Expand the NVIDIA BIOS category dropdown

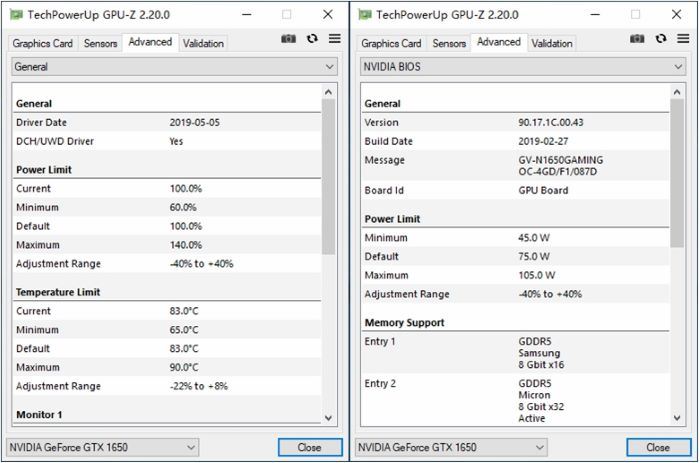[522, 66]
